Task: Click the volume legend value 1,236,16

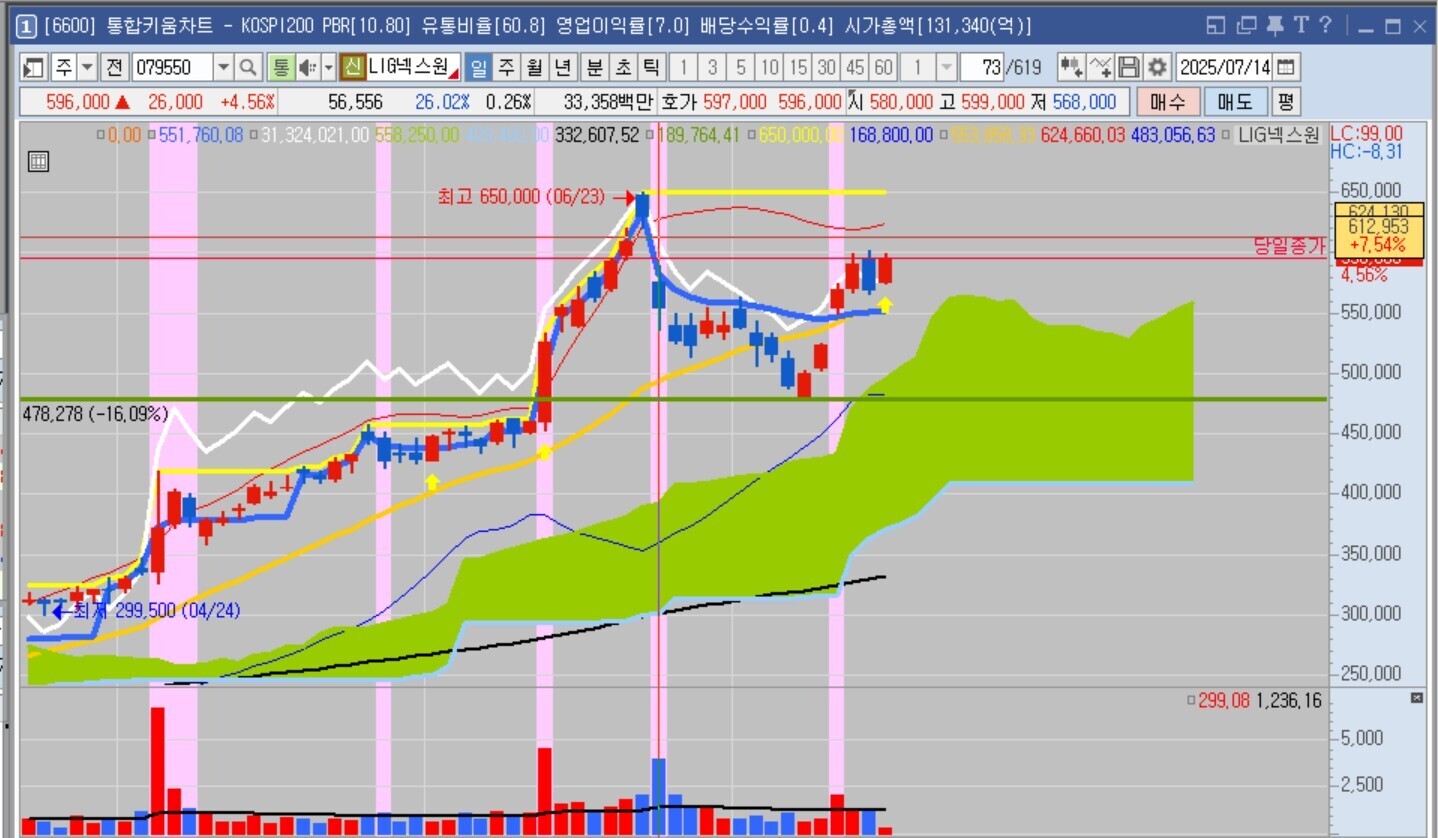Action: [1288, 701]
